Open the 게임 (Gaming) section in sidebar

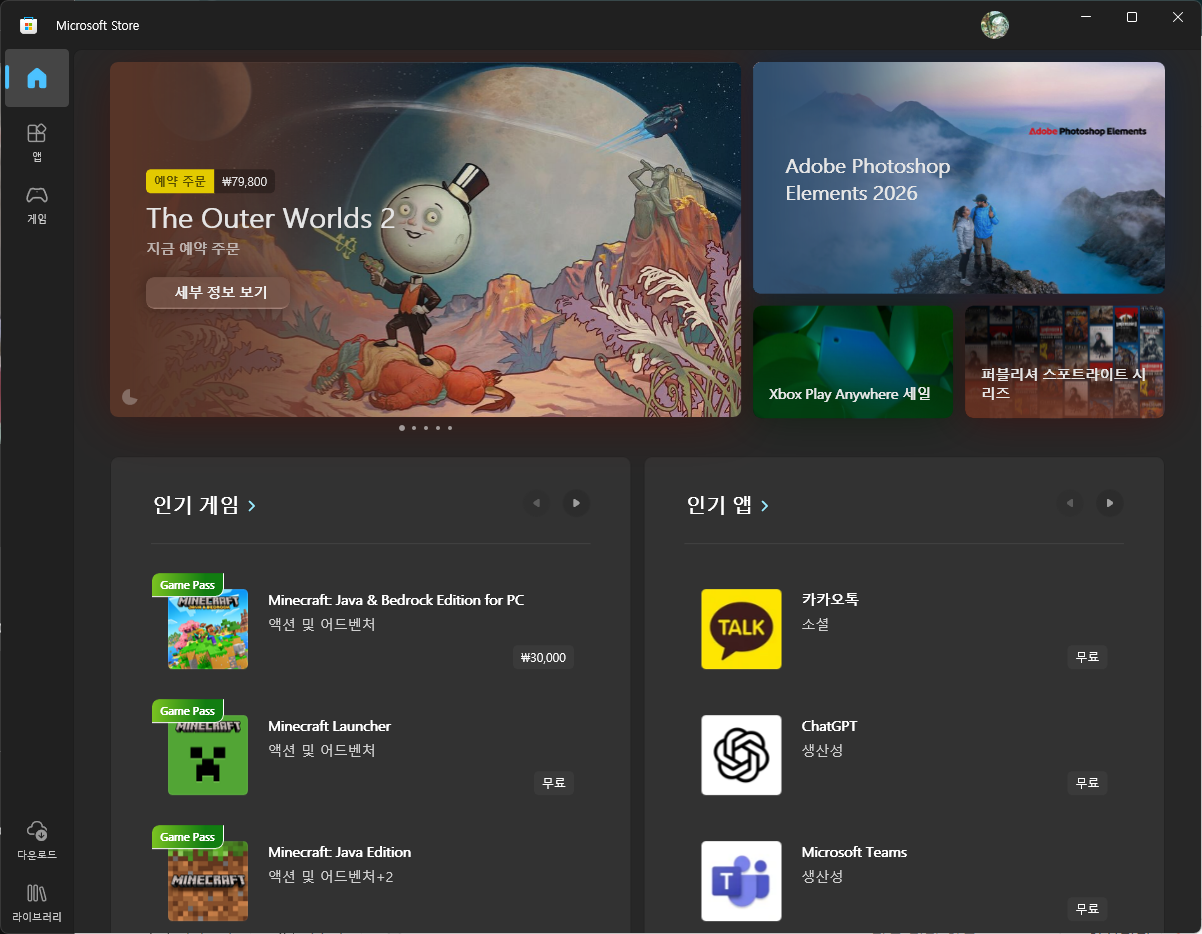pos(37,204)
